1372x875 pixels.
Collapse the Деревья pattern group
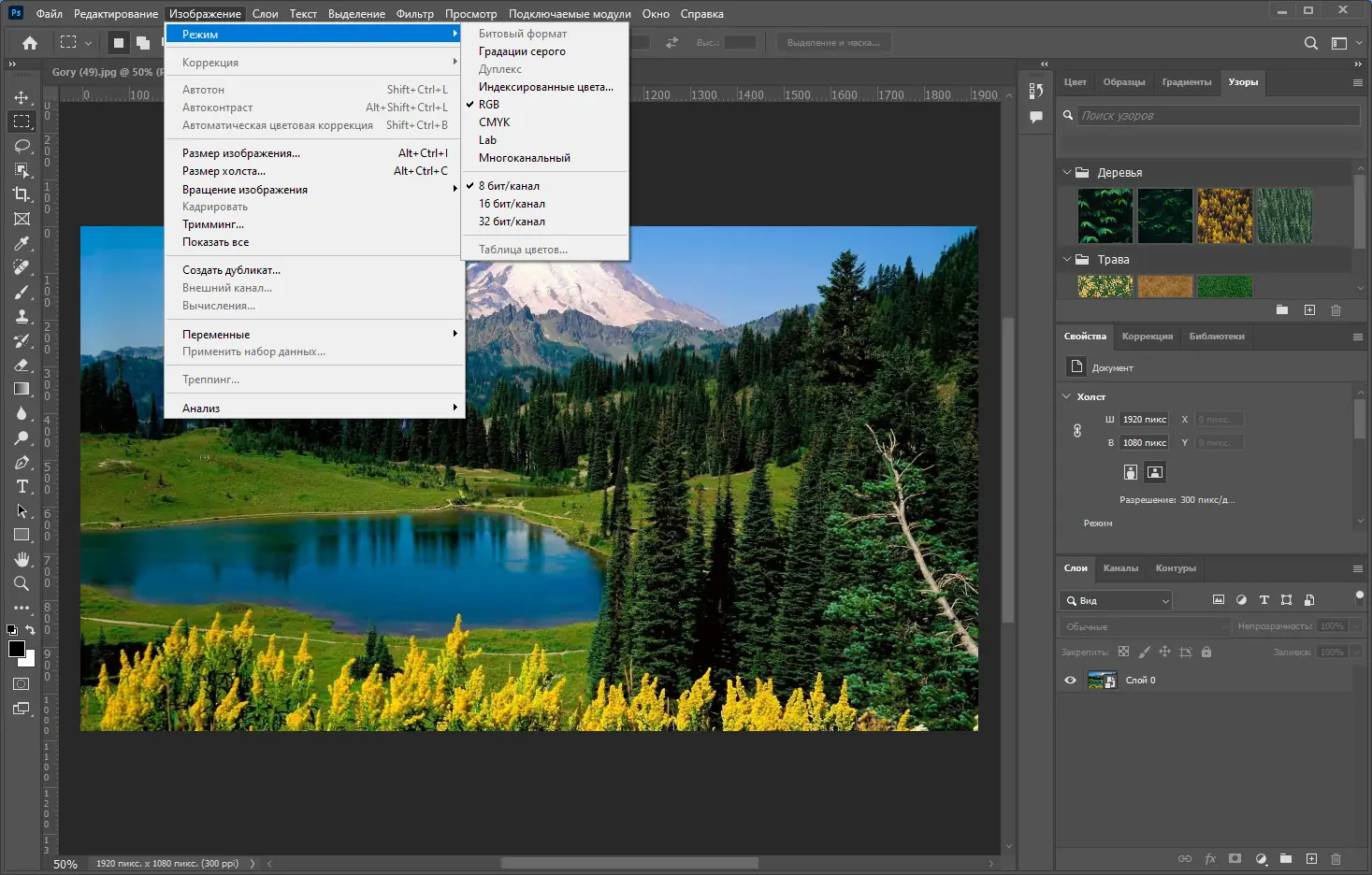tap(1067, 173)
